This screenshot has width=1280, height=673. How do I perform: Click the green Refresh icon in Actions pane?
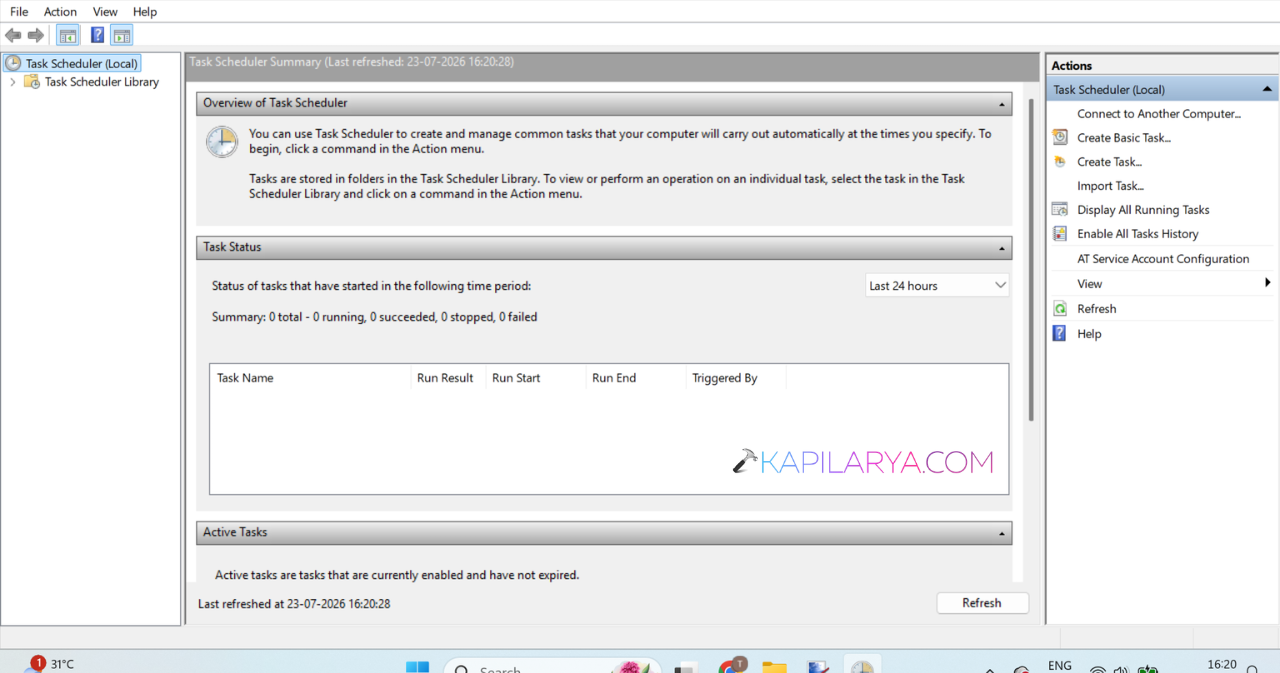coord(1060,309)
